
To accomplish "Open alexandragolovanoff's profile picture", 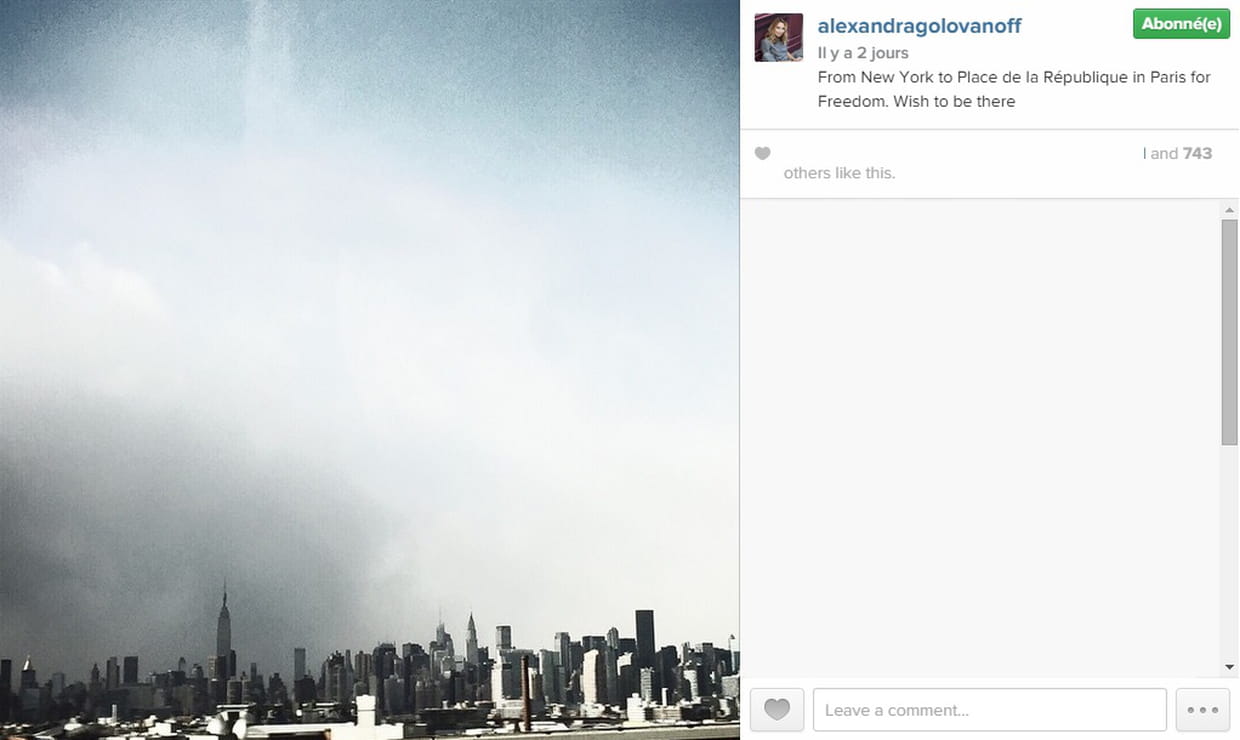I will point(779,38).
